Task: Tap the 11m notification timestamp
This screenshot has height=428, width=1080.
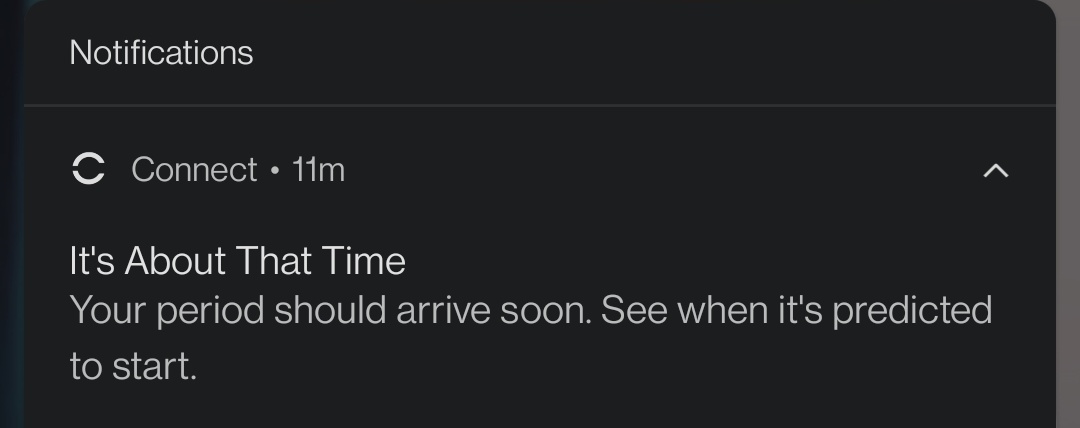Action: (x=318, y=170)
